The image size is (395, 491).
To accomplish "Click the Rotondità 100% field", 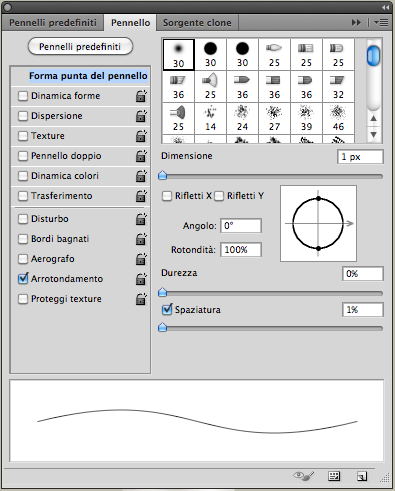I will (241, 250).
